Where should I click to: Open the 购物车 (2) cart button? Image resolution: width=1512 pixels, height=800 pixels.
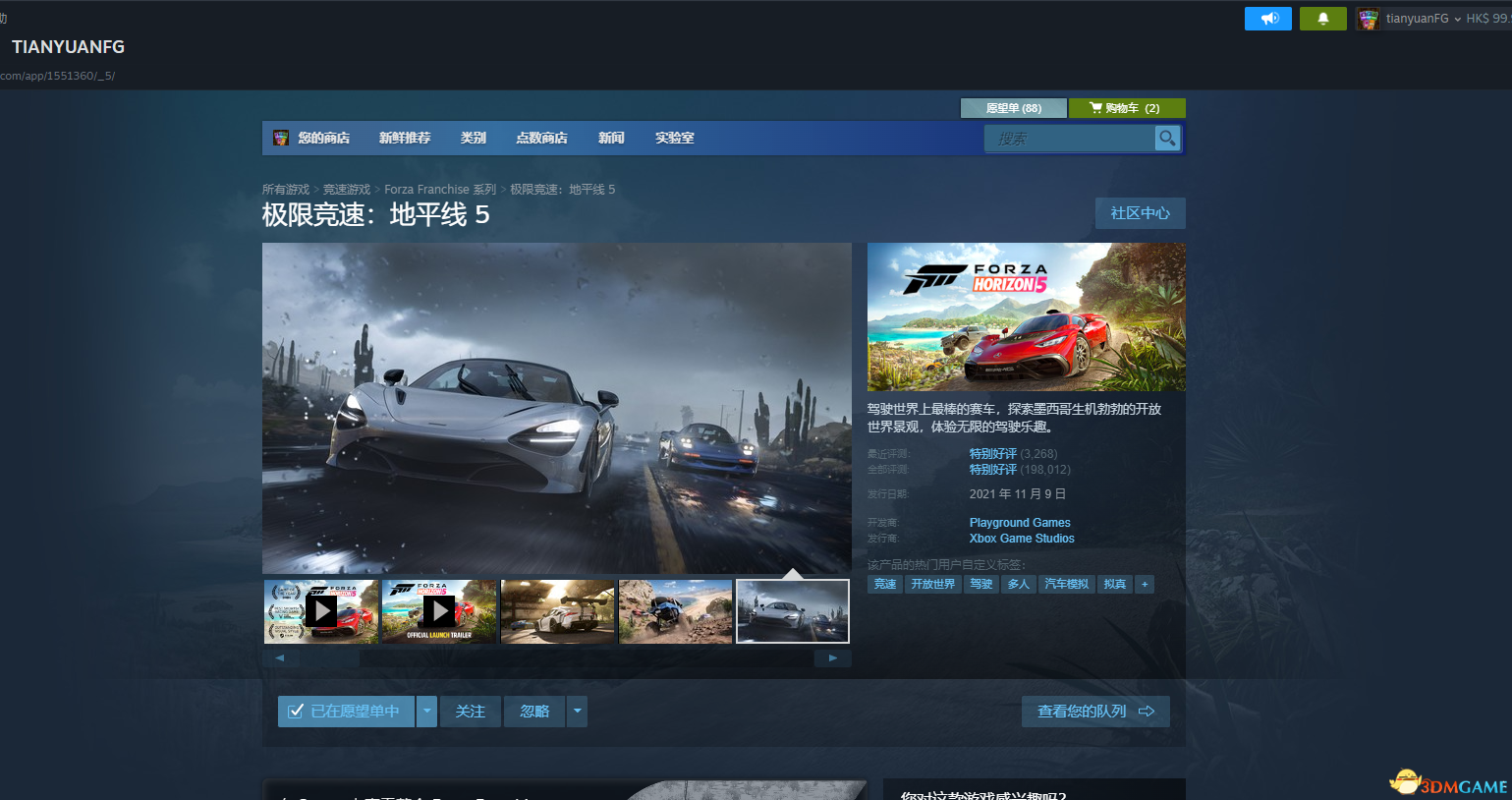click(x=1127, y=108)
